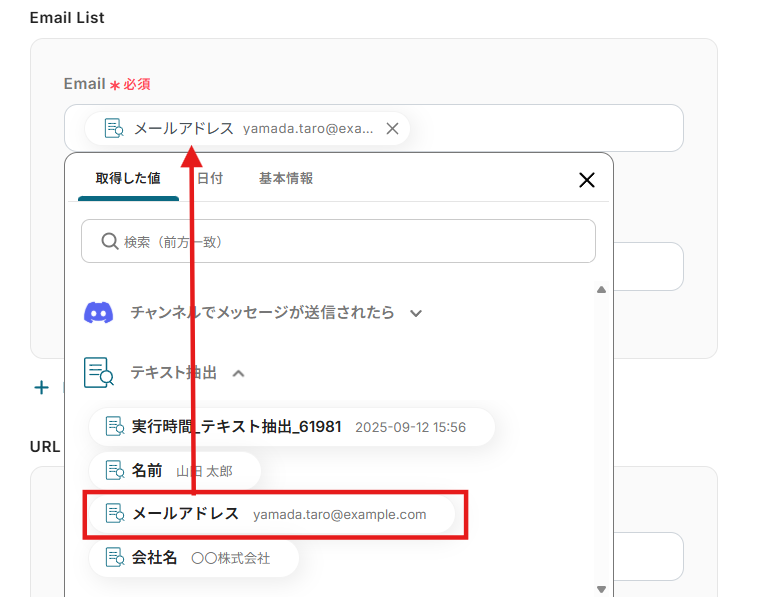Click the Discord logo icon
763x597 pixels.
[98, 313]
